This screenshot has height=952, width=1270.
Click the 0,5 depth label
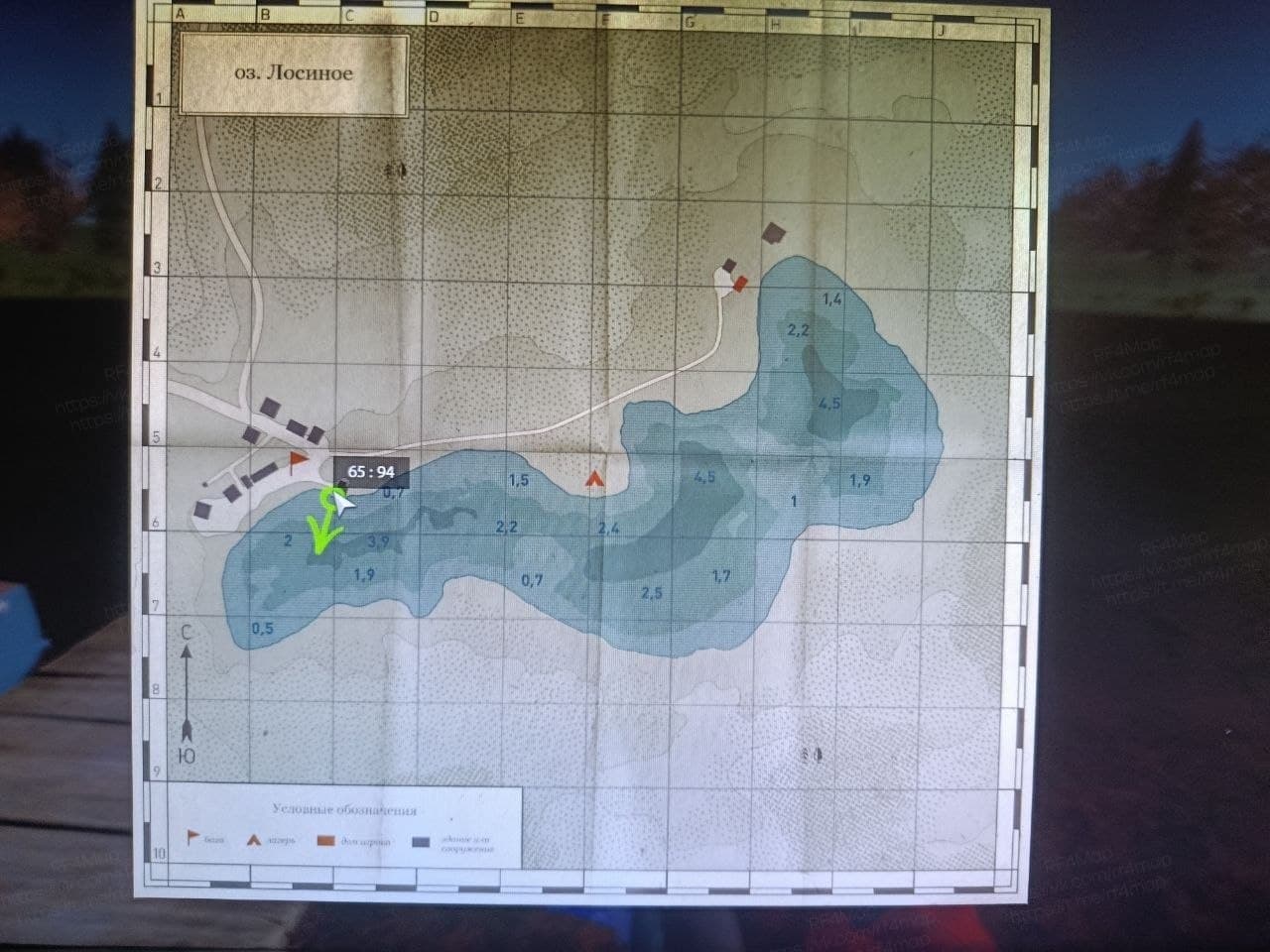(263, 629)
